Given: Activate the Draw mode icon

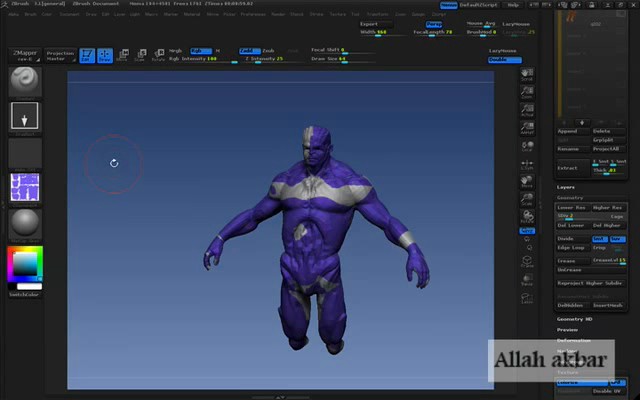Looking at the screenshot, I should click(105, 56).
